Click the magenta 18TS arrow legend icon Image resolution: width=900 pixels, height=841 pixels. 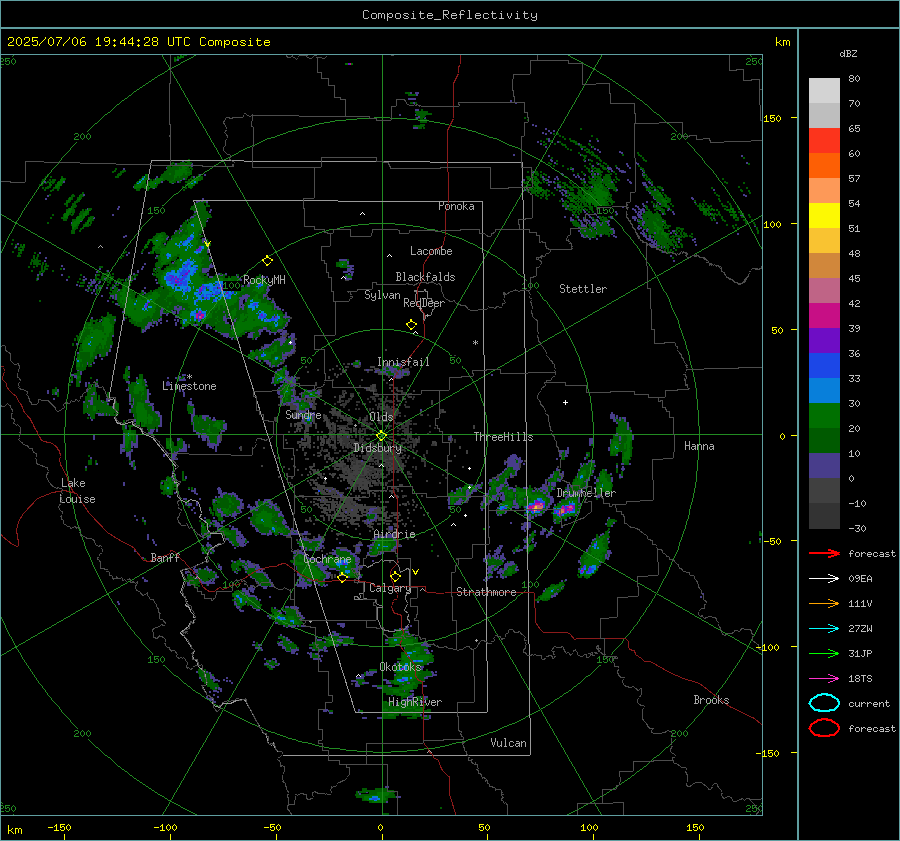click(824, 679)
